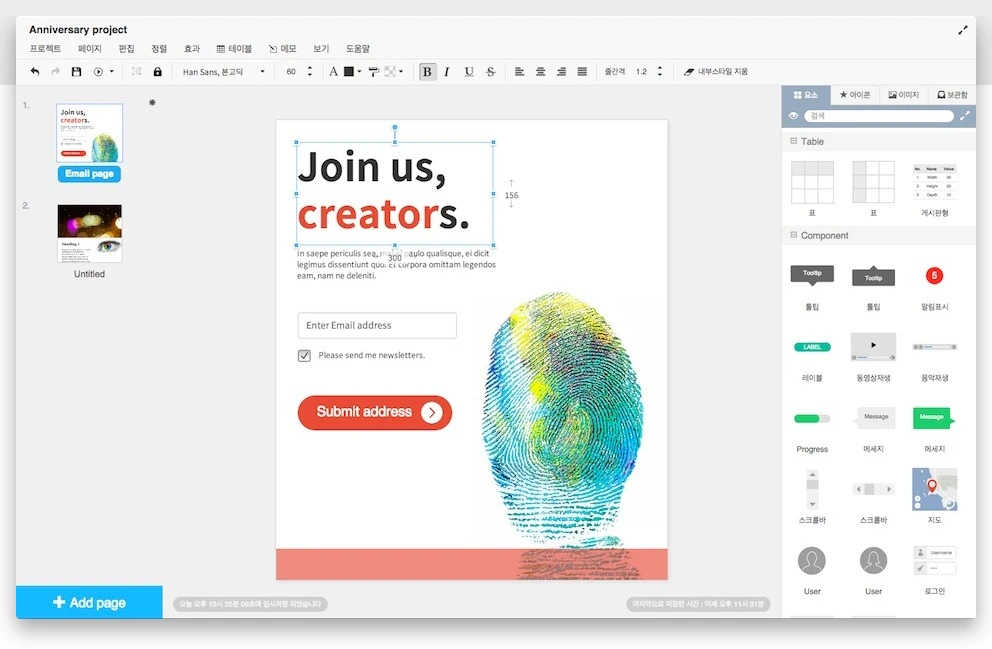Open the 프로젝트 menu

point(45,49)
